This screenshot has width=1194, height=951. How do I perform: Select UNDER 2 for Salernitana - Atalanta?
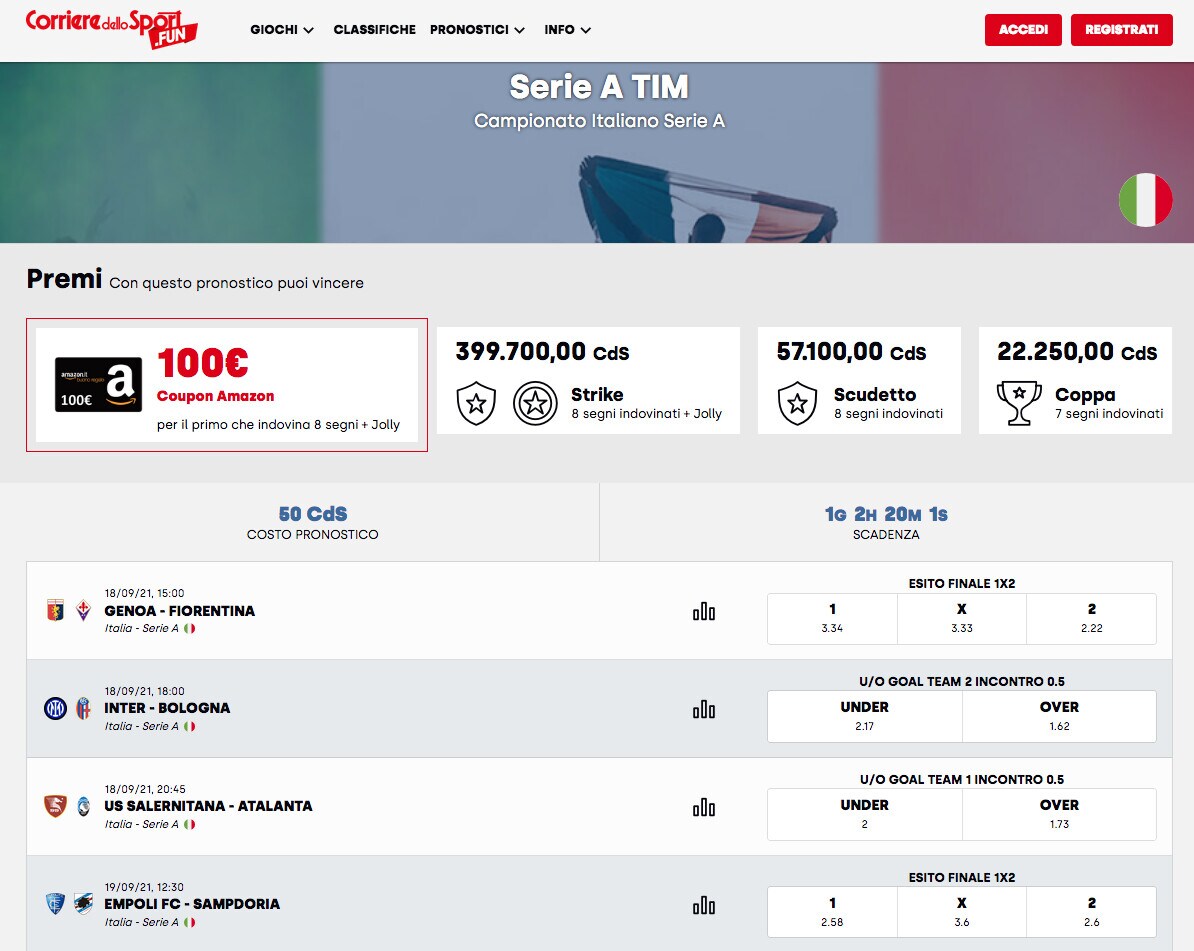[x=864, y=814]
